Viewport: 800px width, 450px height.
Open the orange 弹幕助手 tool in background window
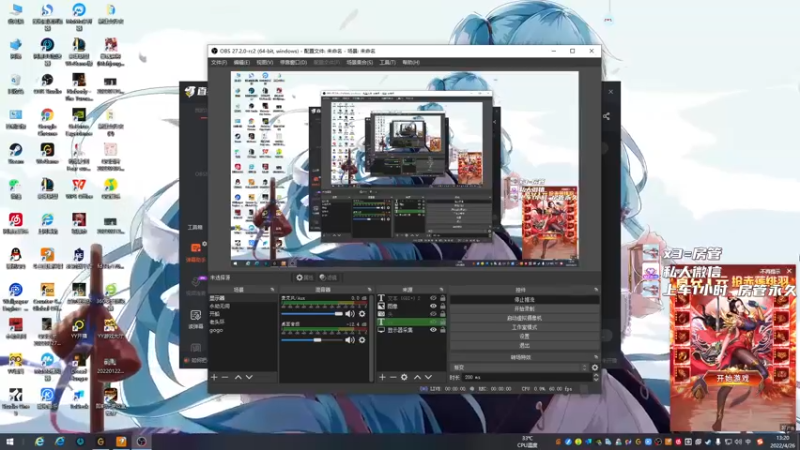point(196,252)
